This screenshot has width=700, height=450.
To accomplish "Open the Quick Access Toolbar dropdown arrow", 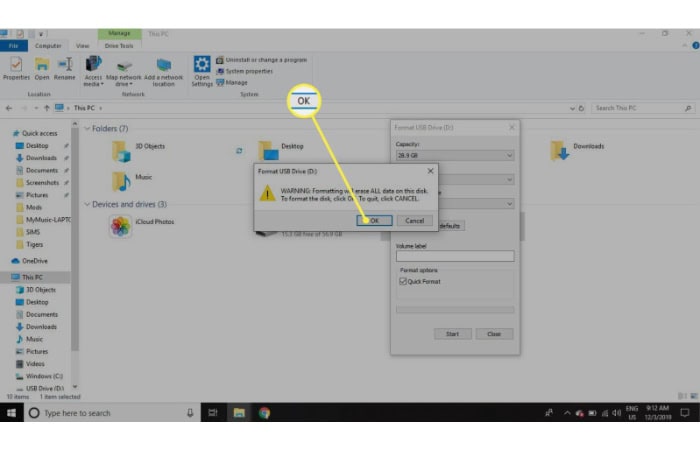I will tap(41, 34).
